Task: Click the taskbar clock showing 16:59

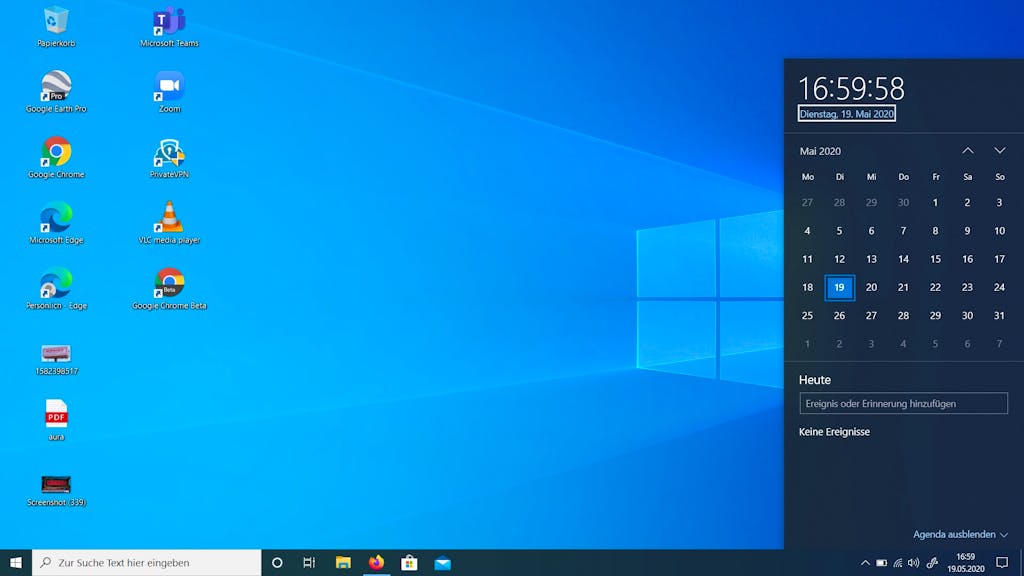Action: [x=966, y=562]
